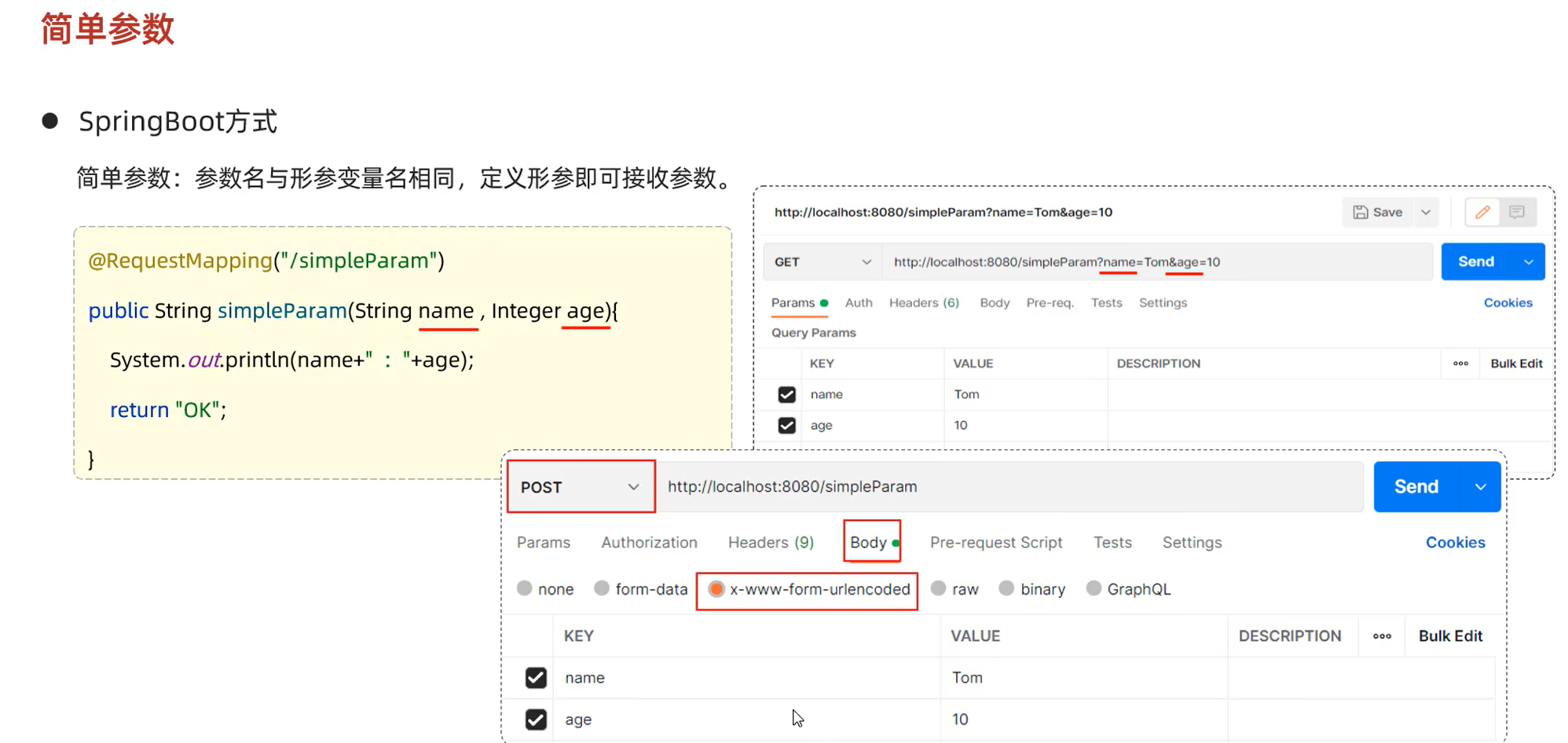Image resolution: width=1568 pixels, height=743 pixels.
Task: Open the Cookies link
Action: pyautogui.click(x=1455, y=542)
